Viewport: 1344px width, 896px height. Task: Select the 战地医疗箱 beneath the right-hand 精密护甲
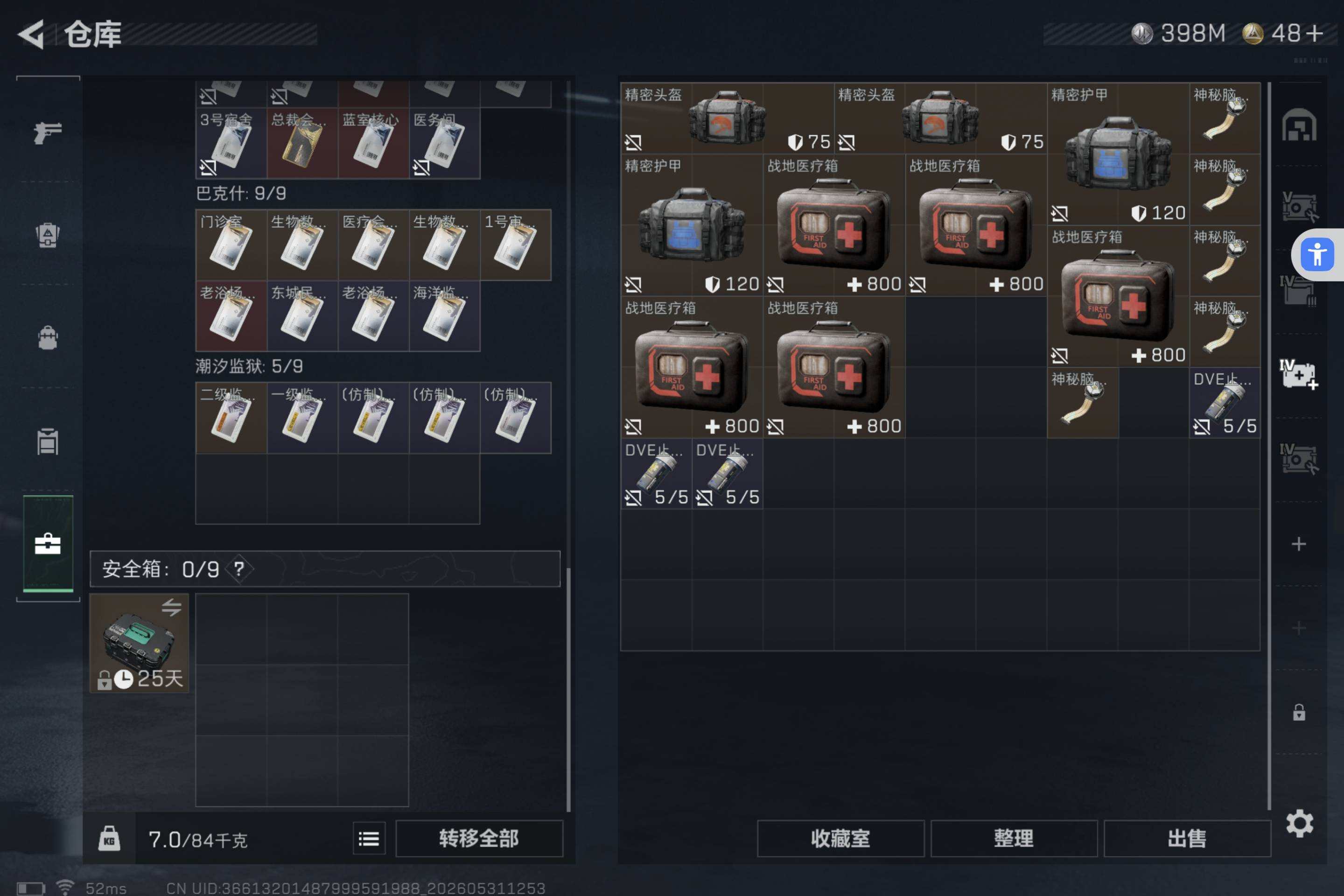(x=1118, y=296)
